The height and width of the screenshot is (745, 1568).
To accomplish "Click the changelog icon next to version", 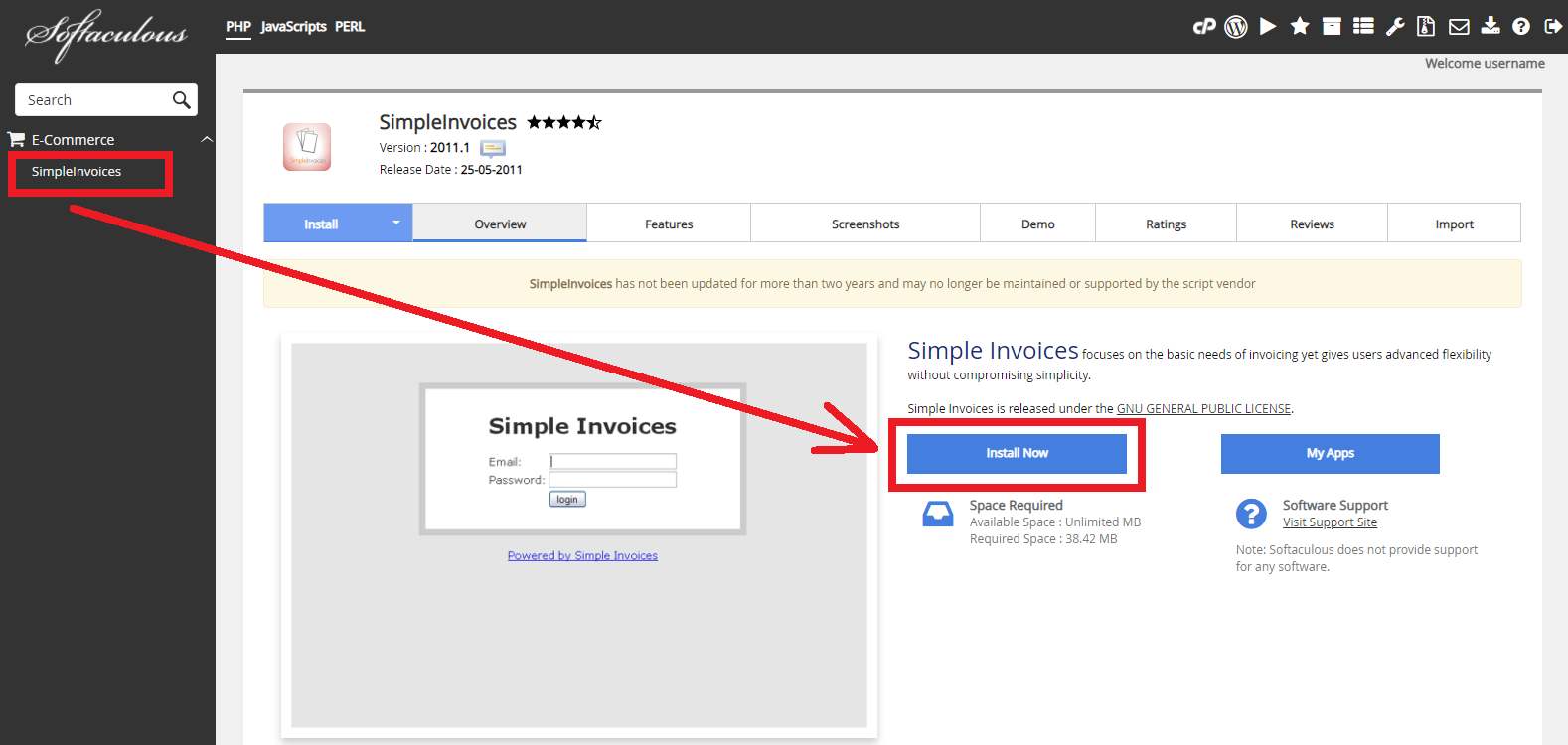I will pos(493,148).
